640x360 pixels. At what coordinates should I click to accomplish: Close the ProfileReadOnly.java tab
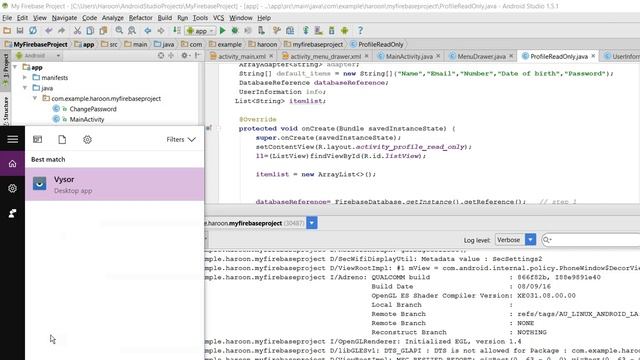[x=593, y=56]
